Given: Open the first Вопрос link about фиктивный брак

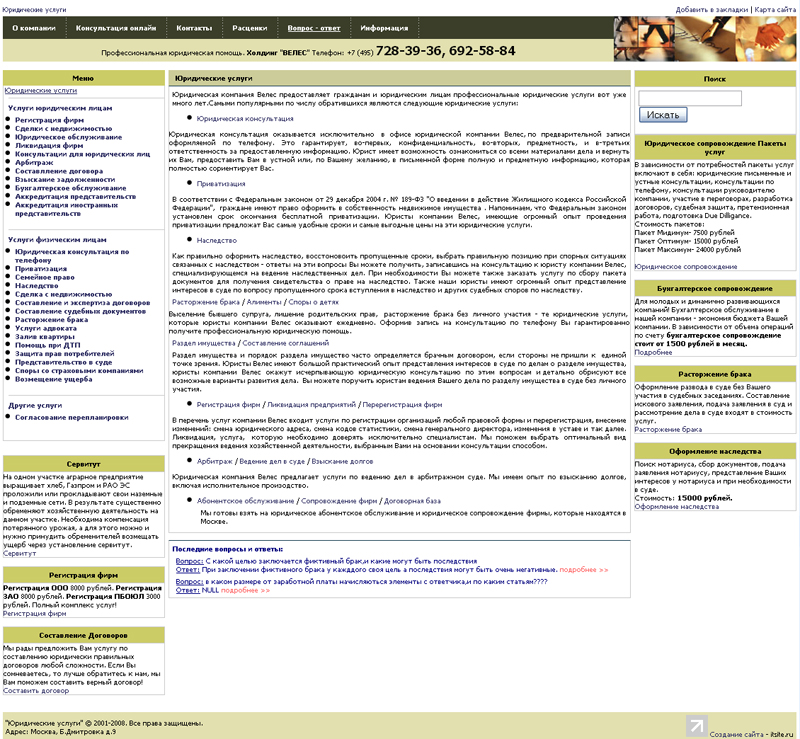Looking at the screenshot, I should tap(189, 561).
